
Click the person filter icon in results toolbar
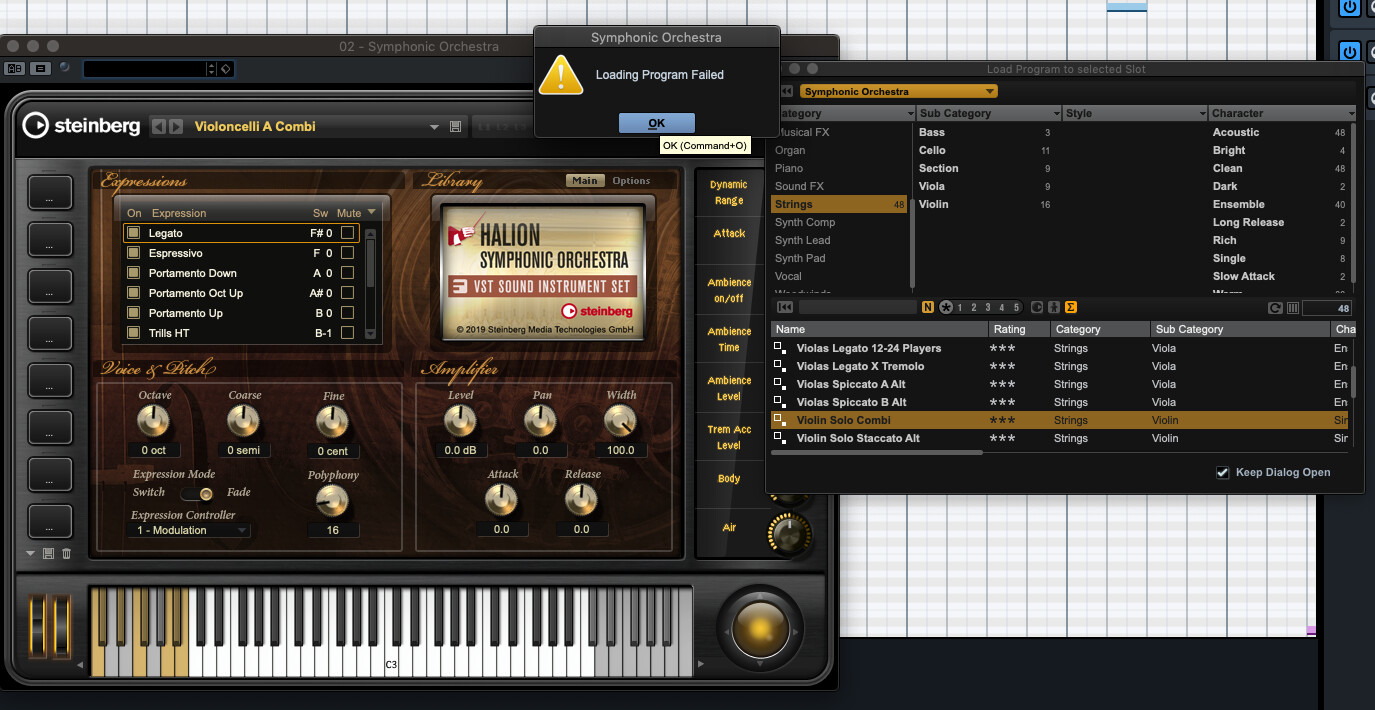(1053, 307)
